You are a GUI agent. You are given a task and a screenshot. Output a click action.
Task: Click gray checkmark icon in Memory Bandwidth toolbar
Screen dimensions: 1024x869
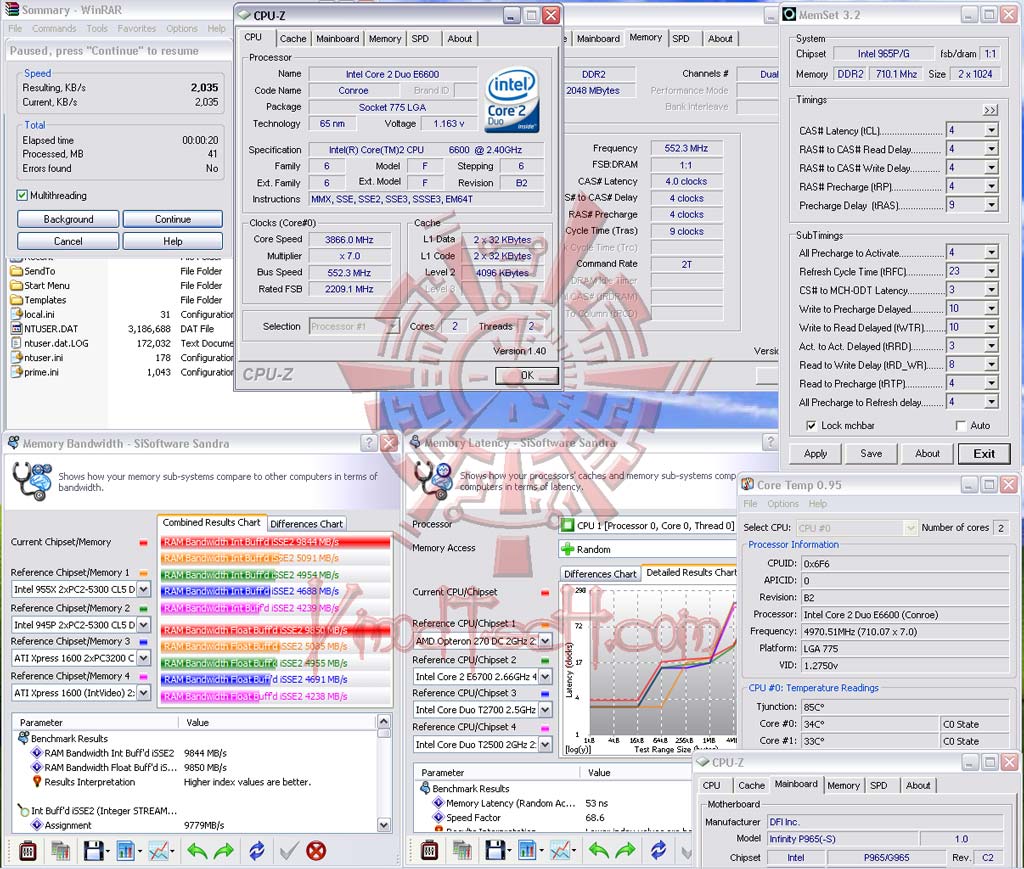289,851
